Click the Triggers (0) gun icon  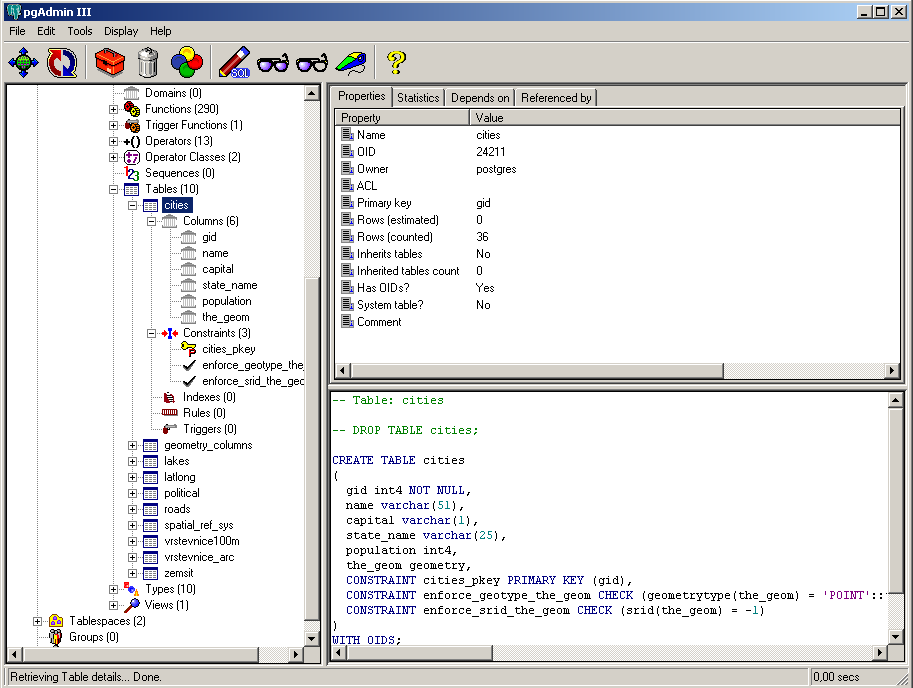169,429
